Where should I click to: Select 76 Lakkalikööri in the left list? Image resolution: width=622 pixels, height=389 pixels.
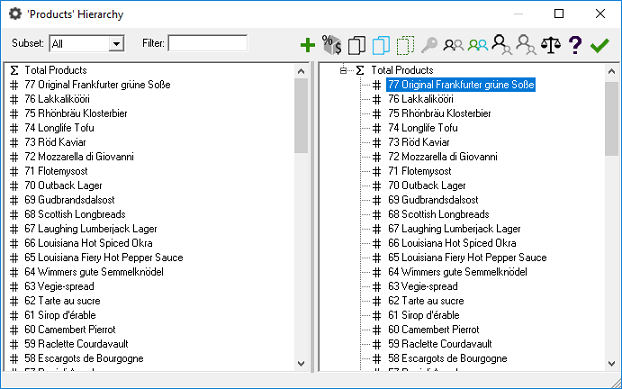pos(57,99)
